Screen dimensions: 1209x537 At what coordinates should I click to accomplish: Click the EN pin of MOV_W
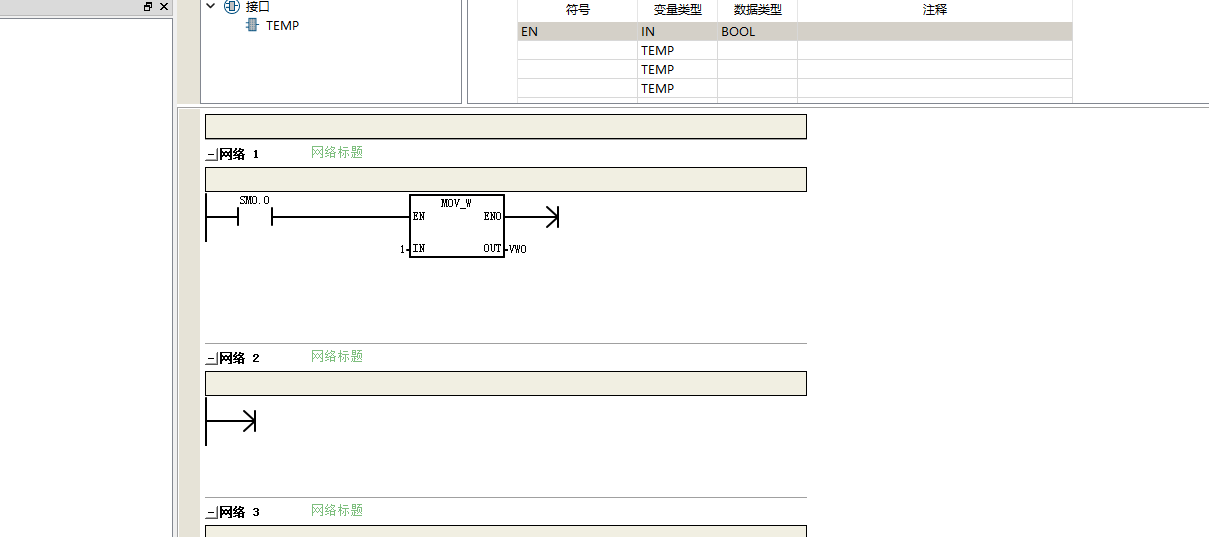point(418,216)
